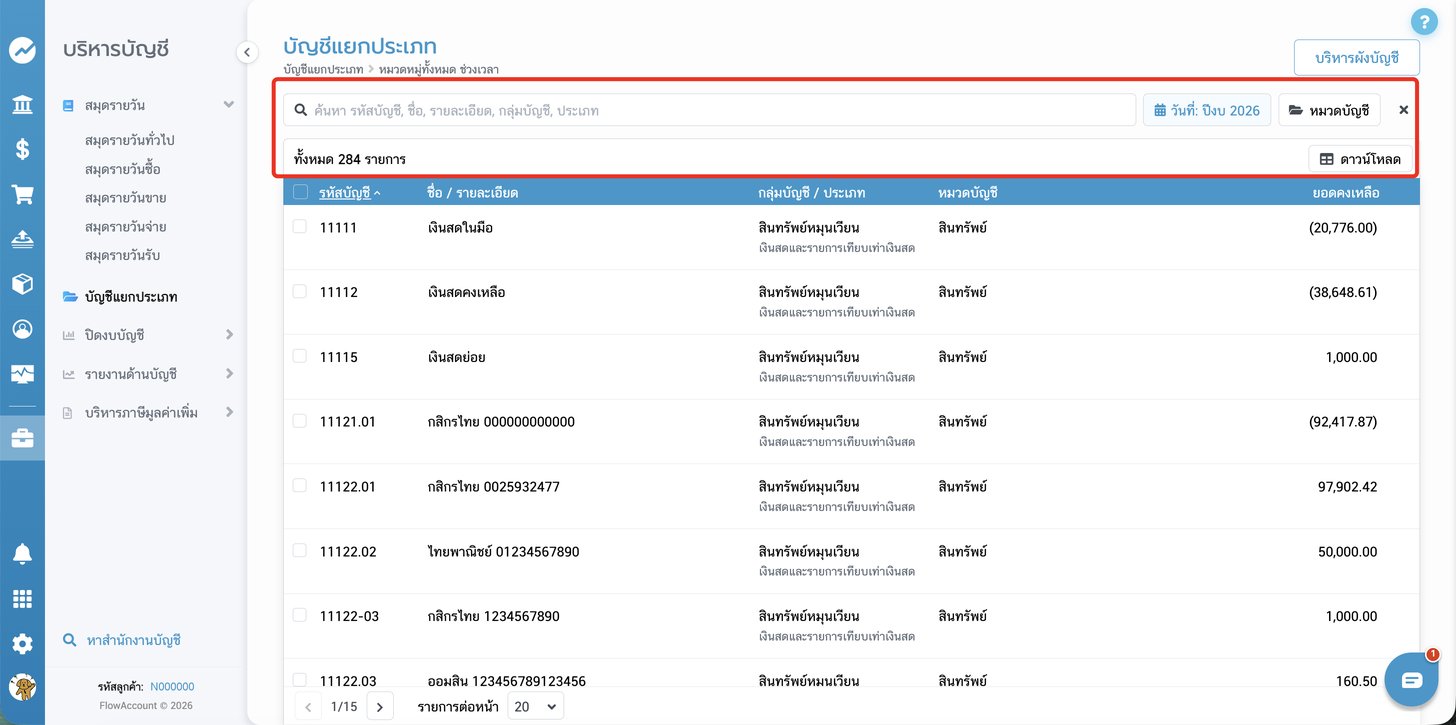Open the box inventory icon
1456x725 pixels.
click(x=22, y=283)
